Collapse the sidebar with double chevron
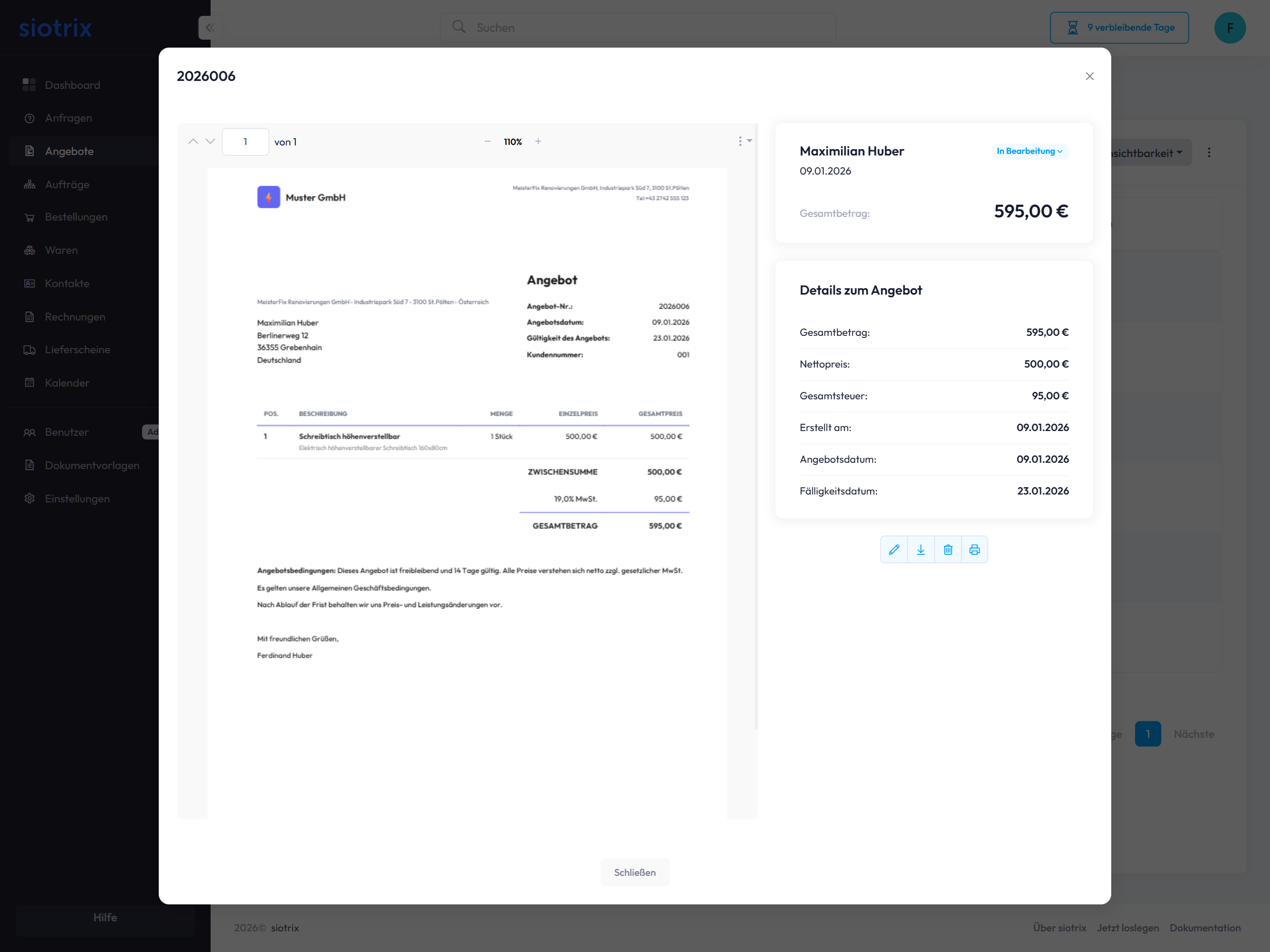The image size is (1270, 952). [x=210, y=28]
